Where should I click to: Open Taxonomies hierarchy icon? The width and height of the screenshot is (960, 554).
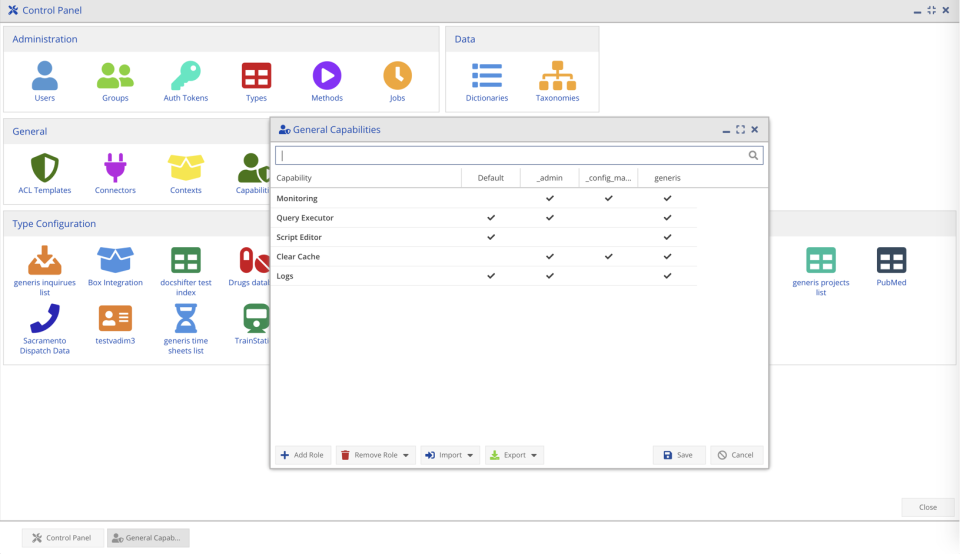pos(557,75)
